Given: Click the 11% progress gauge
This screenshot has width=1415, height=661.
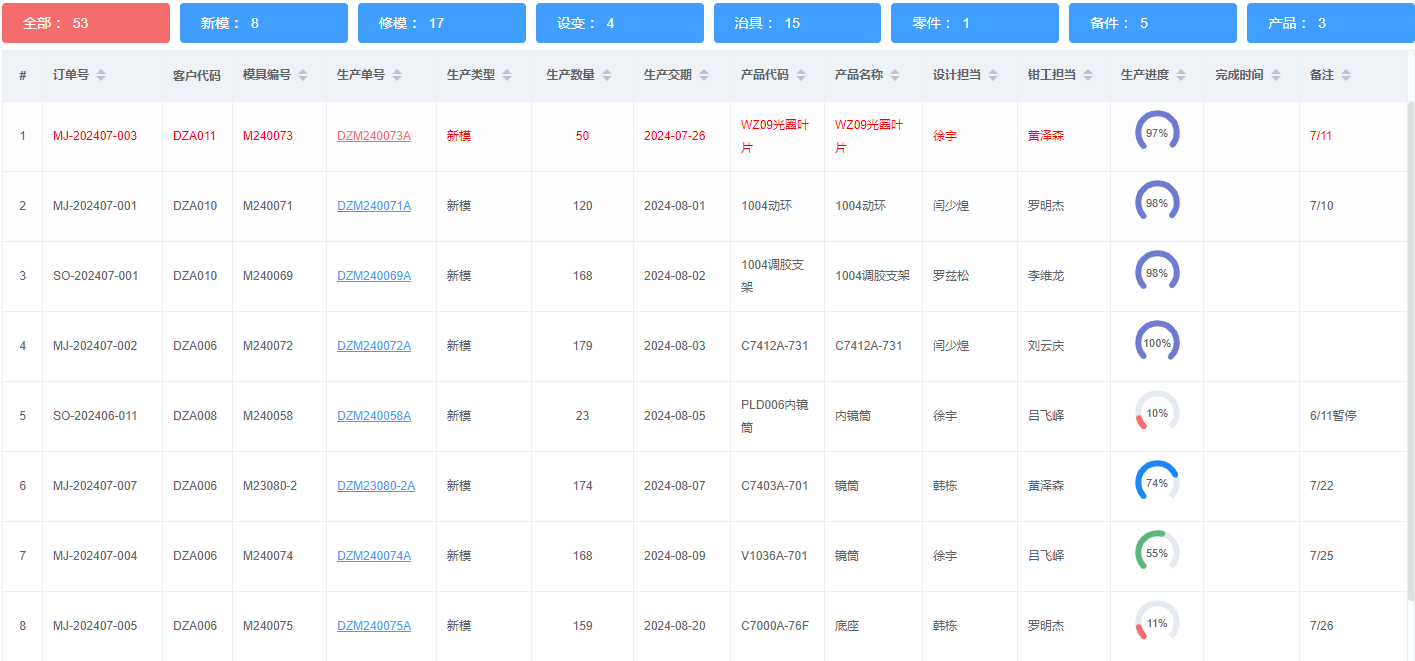Looking at the screenshot, I should (x=1157, y=622).
